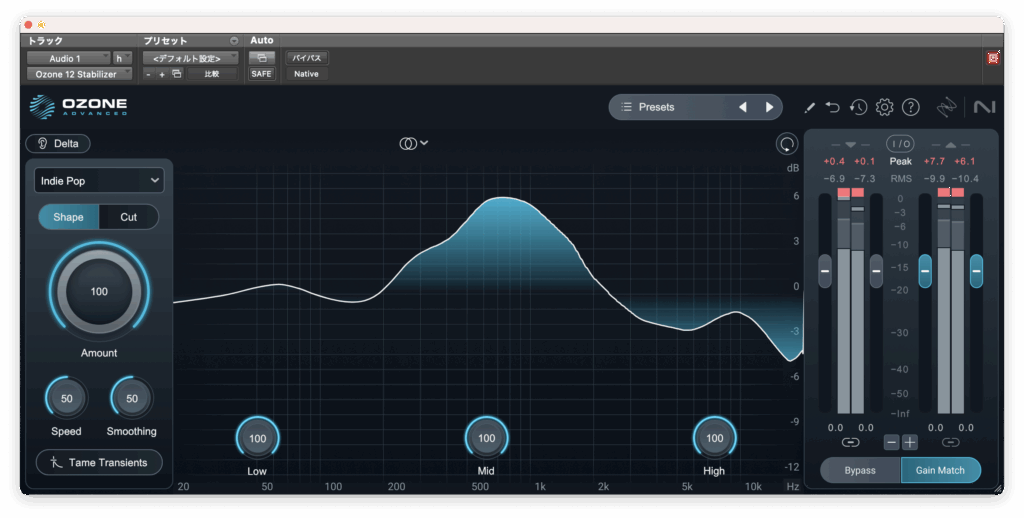Expand the channel mode dropdown above graph
The image size is (1024, 518).
[413, 144]
